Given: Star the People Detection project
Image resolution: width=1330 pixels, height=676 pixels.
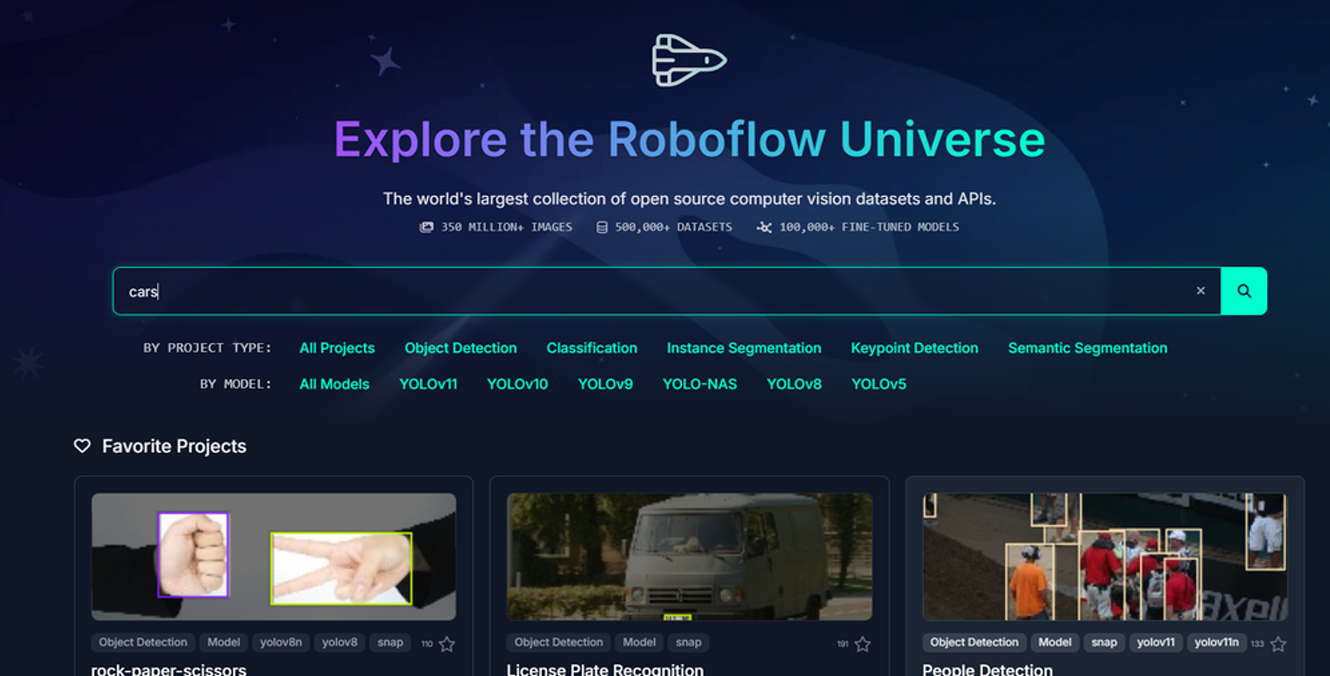Looking at the screenshot, I should (x=1278, y=644).
